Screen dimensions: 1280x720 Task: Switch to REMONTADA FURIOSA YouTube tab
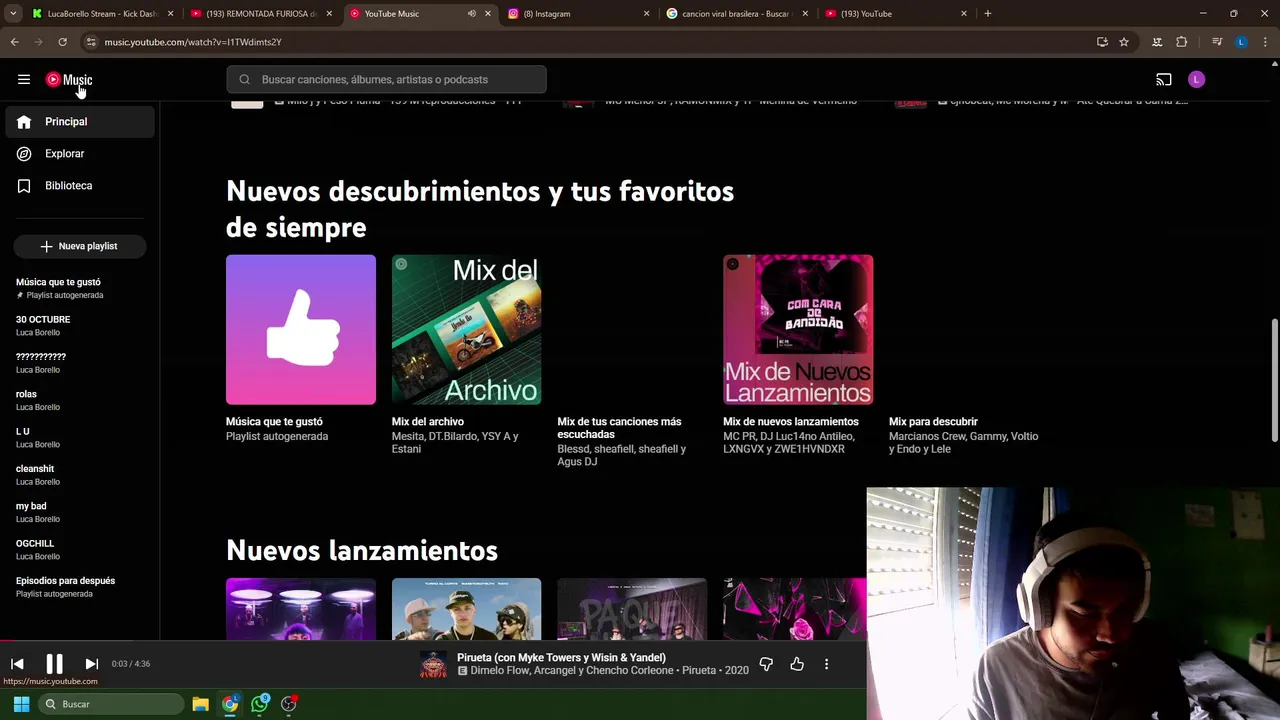pyautogui.click(x=260, y=14)
